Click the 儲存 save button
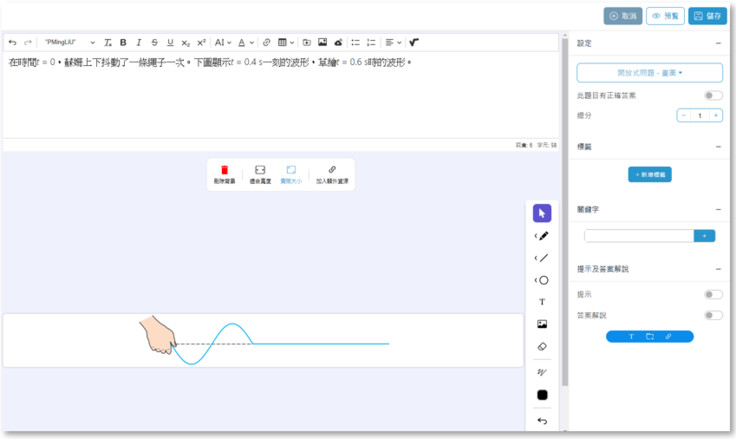Screen dimensions: 736x439 [x=708, y=16]
